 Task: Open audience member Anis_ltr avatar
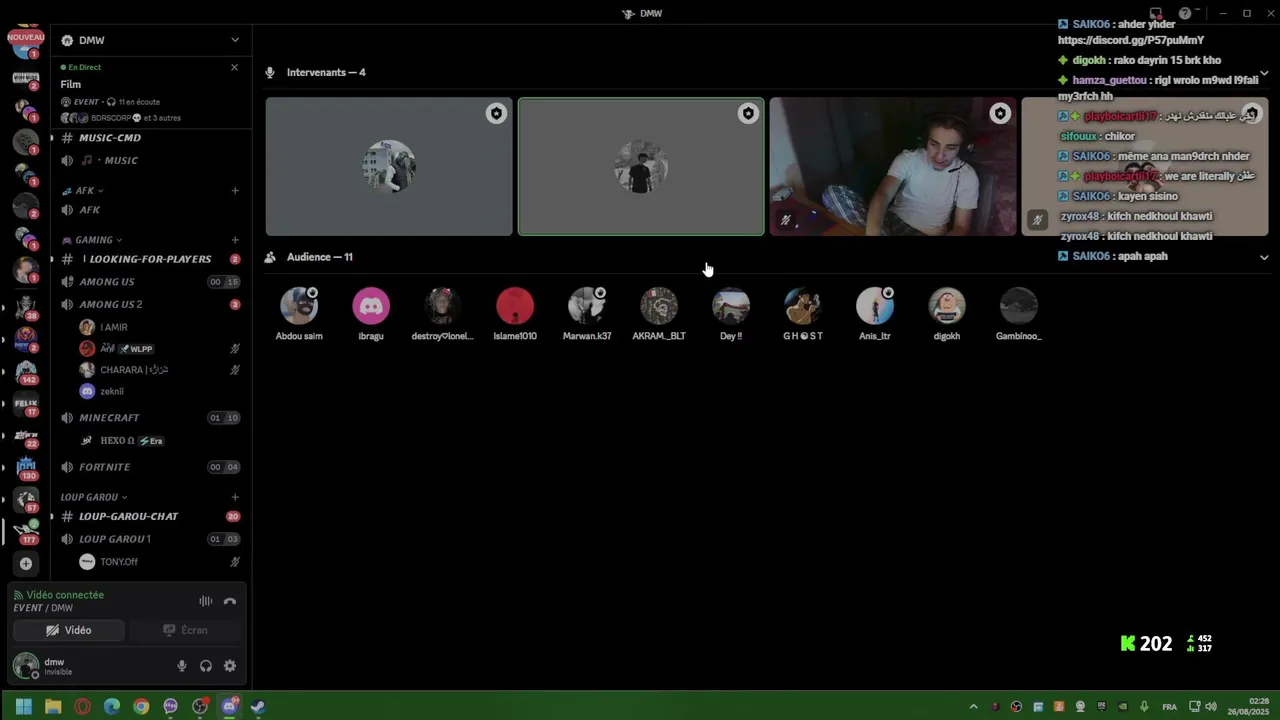875,307
